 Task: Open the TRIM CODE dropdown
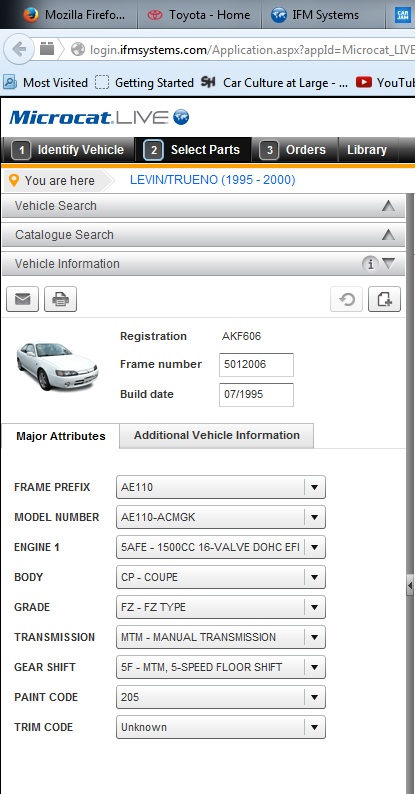tap(221, 727)
